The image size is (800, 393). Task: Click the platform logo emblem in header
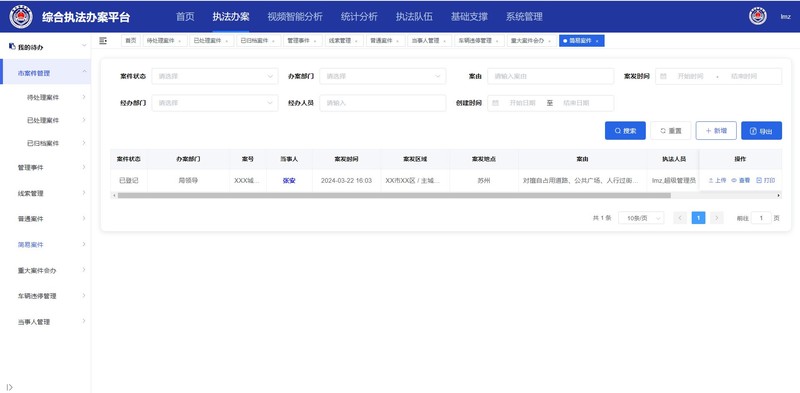pos(21,16)
